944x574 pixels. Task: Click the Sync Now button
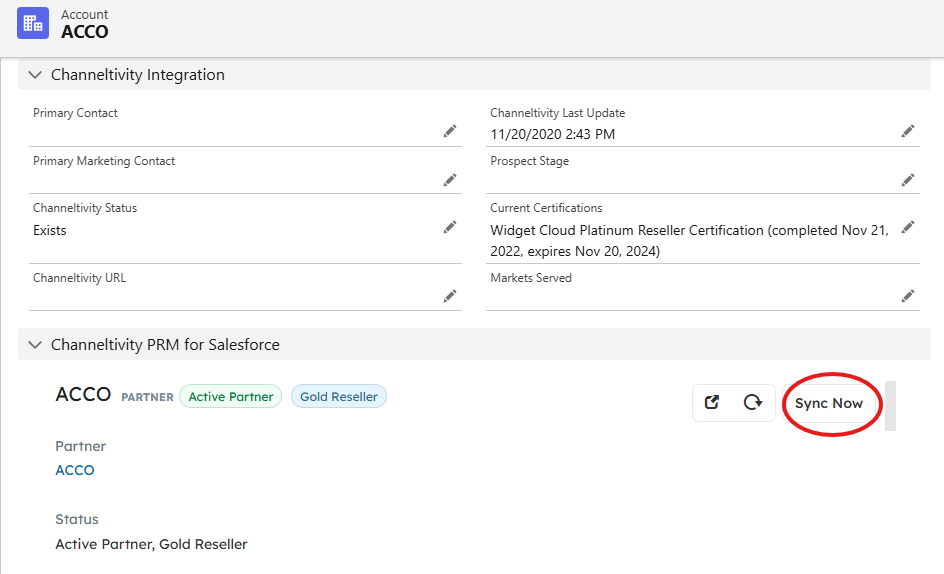(x=829, y=404)
